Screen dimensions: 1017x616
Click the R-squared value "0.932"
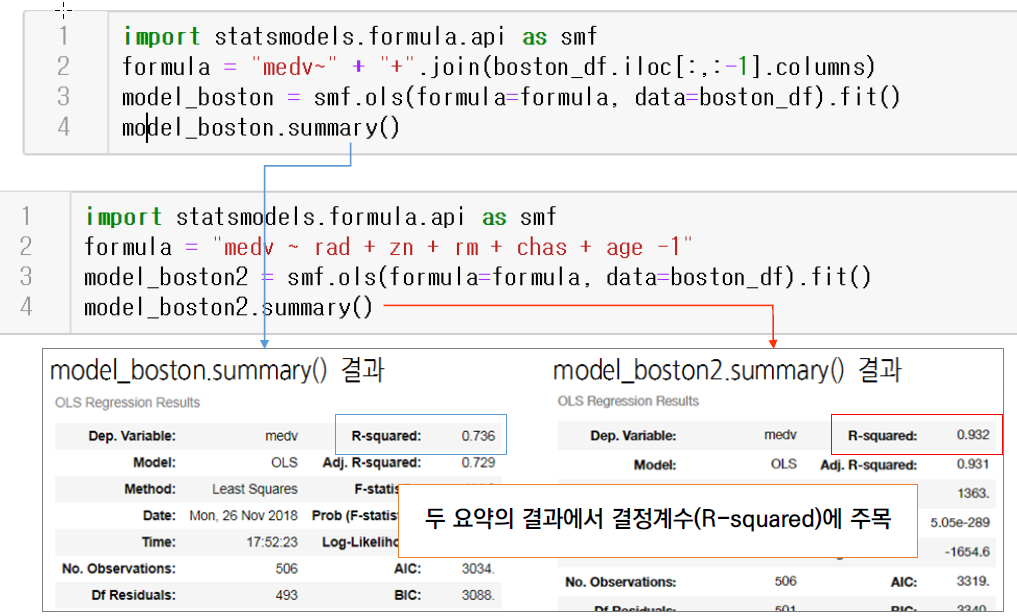[973, 434]
